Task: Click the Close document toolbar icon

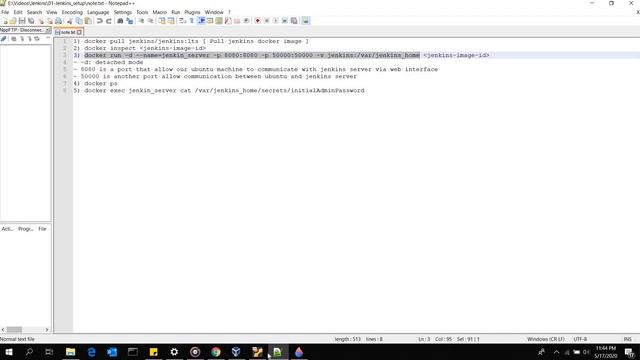Action: click(41, 21)
